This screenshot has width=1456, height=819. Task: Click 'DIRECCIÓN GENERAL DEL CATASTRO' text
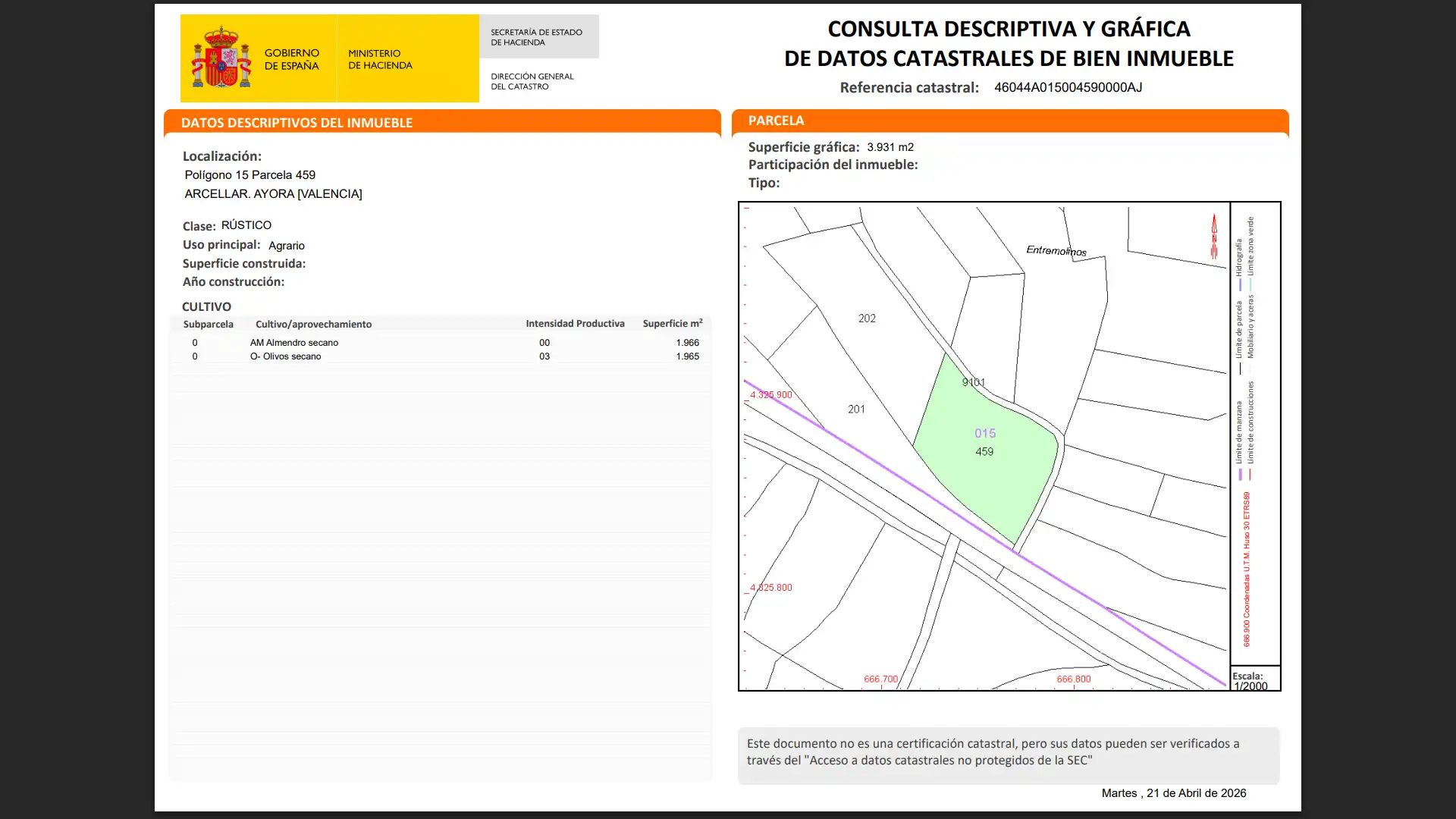click(x=532, y=81)
